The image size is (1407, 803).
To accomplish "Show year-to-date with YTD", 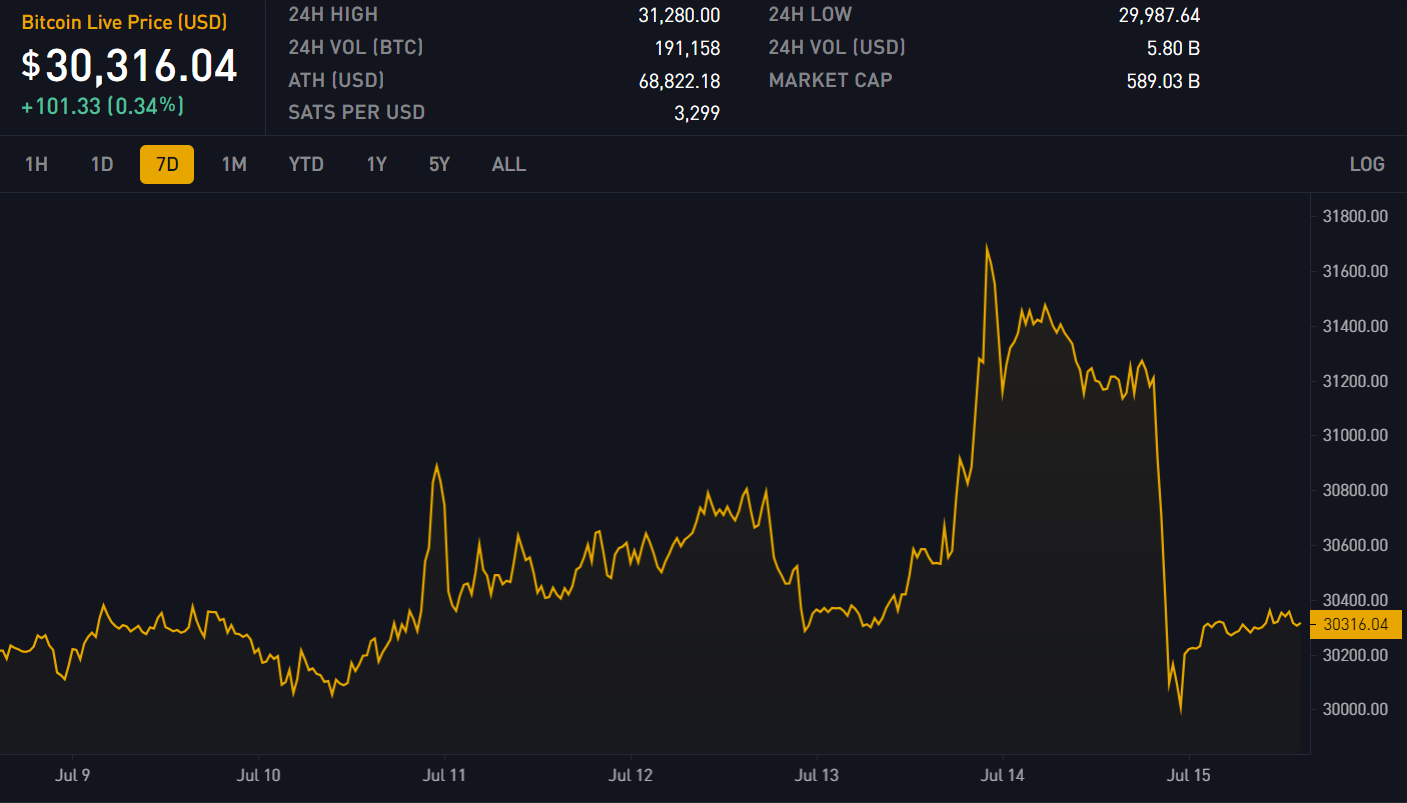I will [306, 164].
